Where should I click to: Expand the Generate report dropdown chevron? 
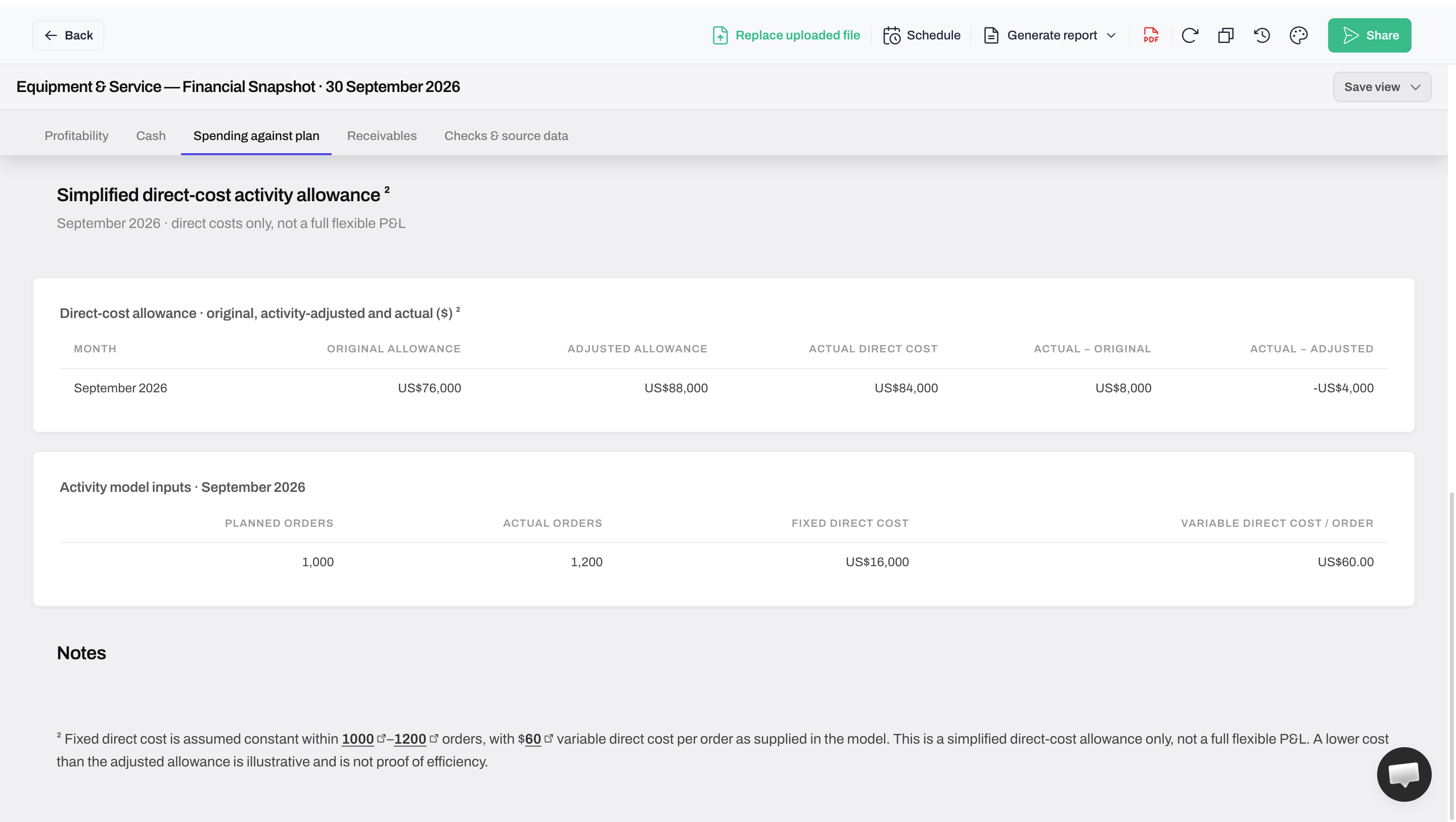[1111, 35]
